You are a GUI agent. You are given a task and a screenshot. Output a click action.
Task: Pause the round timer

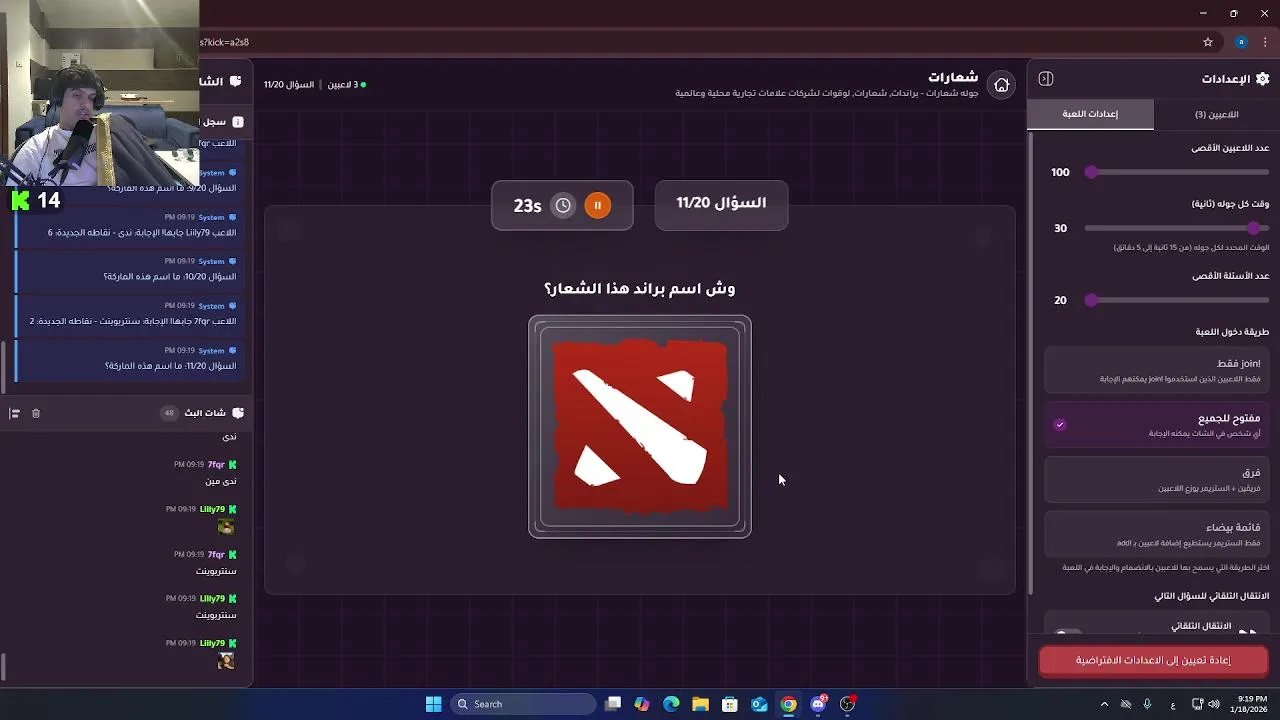(597, 205)
